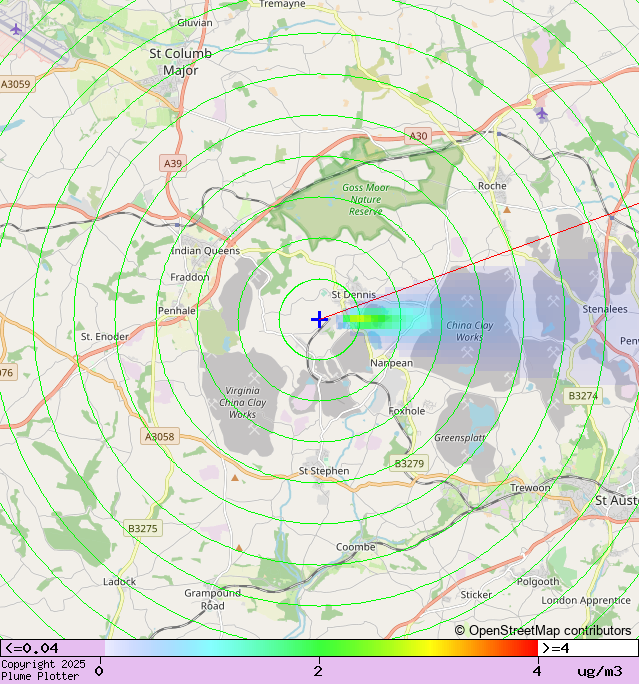Click the Sticker village label
The height and width of the screenshot is (684, 639).
476,595
